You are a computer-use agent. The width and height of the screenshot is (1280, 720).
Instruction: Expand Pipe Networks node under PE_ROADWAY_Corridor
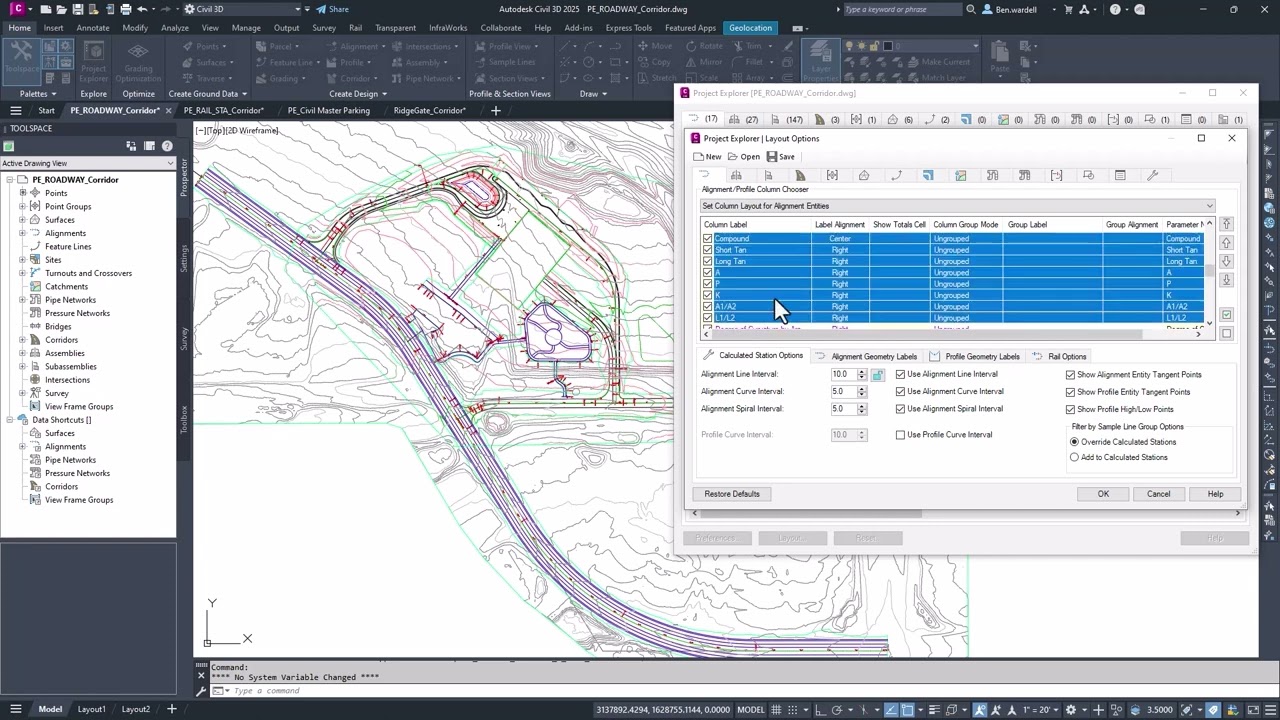point(22,300)
